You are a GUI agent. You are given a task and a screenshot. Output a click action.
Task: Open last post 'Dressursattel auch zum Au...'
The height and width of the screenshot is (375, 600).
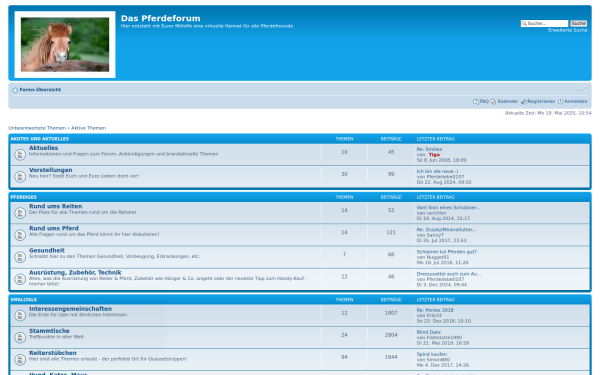tap(449, 274)
